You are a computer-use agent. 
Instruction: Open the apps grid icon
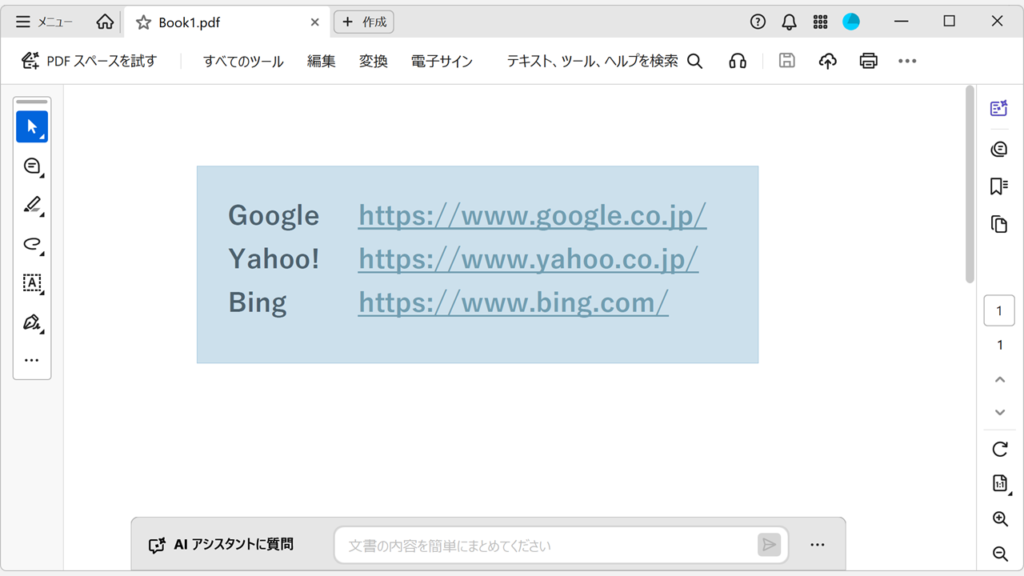click(820, 22)
